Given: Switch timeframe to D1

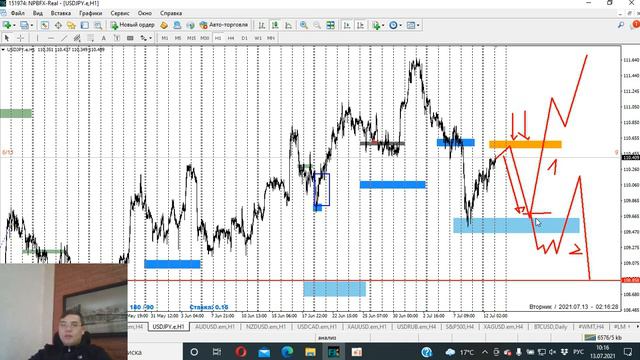Looking at the screenshot, I should pyautogui.click(x=244, y=38).
